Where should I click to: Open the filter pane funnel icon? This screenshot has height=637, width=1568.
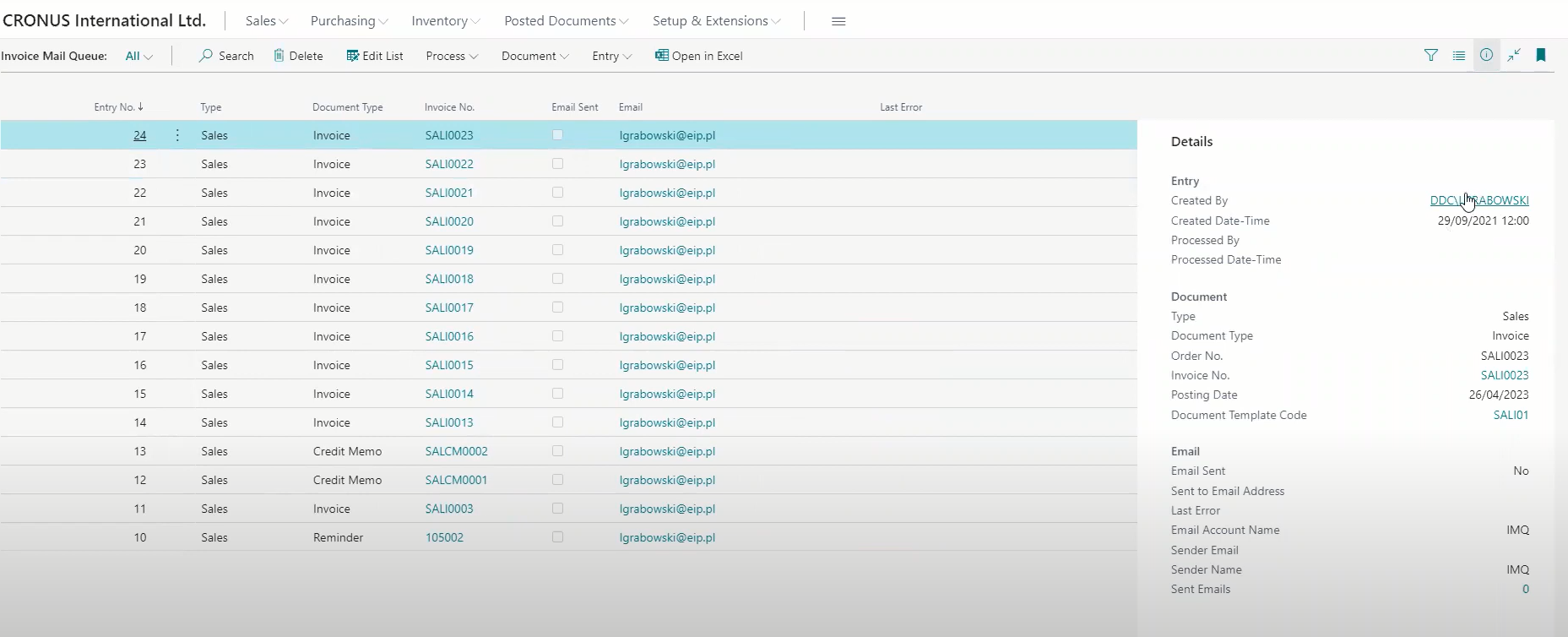pyautogui.click(x=1431, y=56)
